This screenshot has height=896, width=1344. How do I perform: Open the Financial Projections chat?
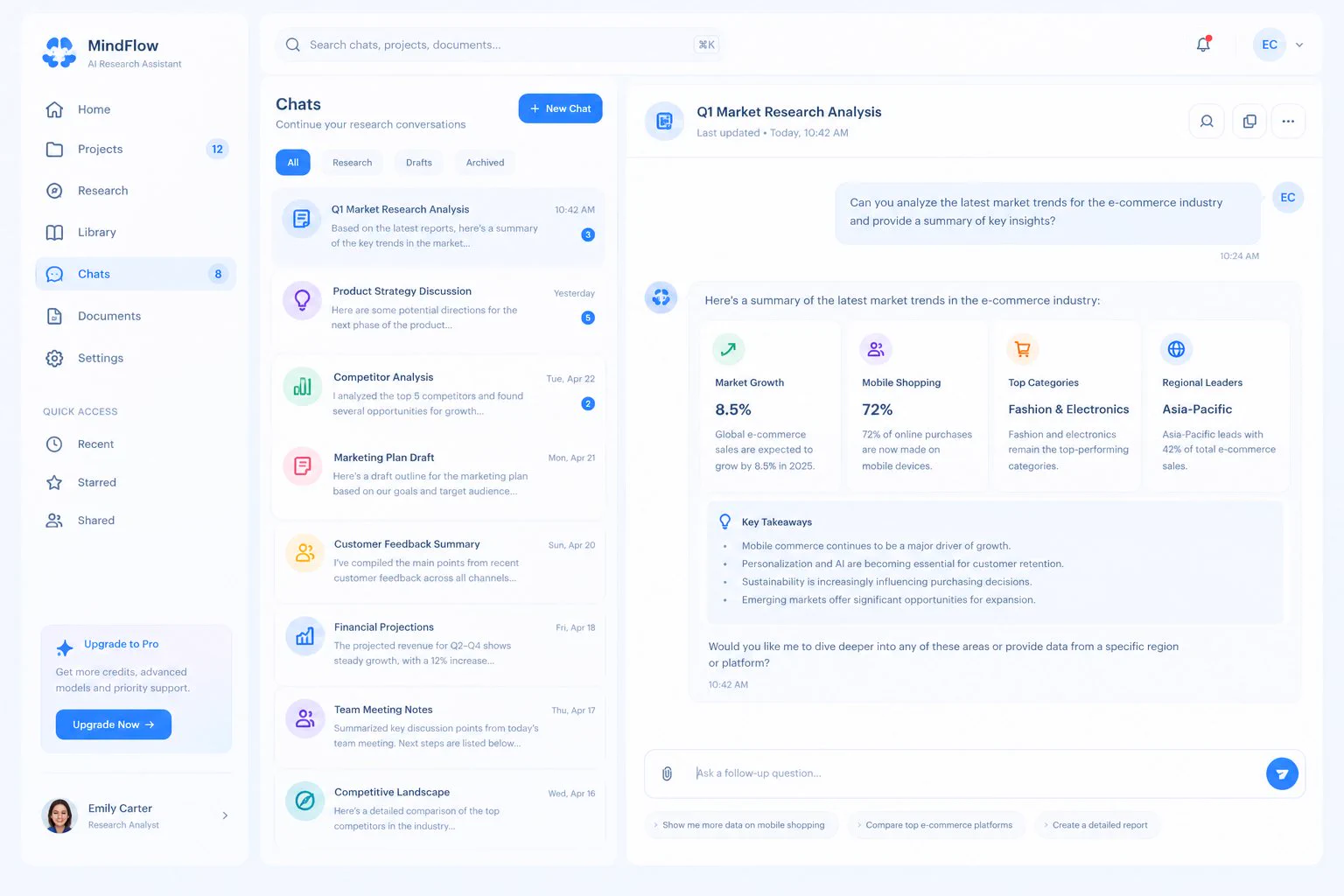pos(438,644)
